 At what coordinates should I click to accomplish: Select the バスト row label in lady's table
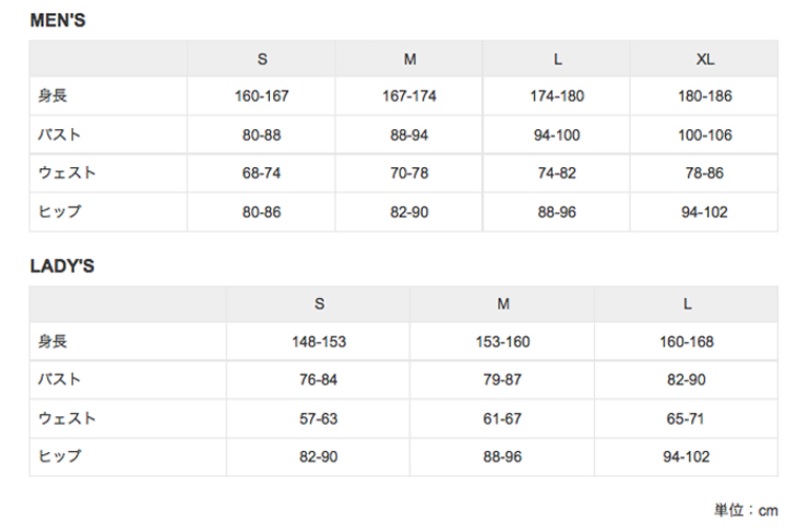tap(59, 380)
